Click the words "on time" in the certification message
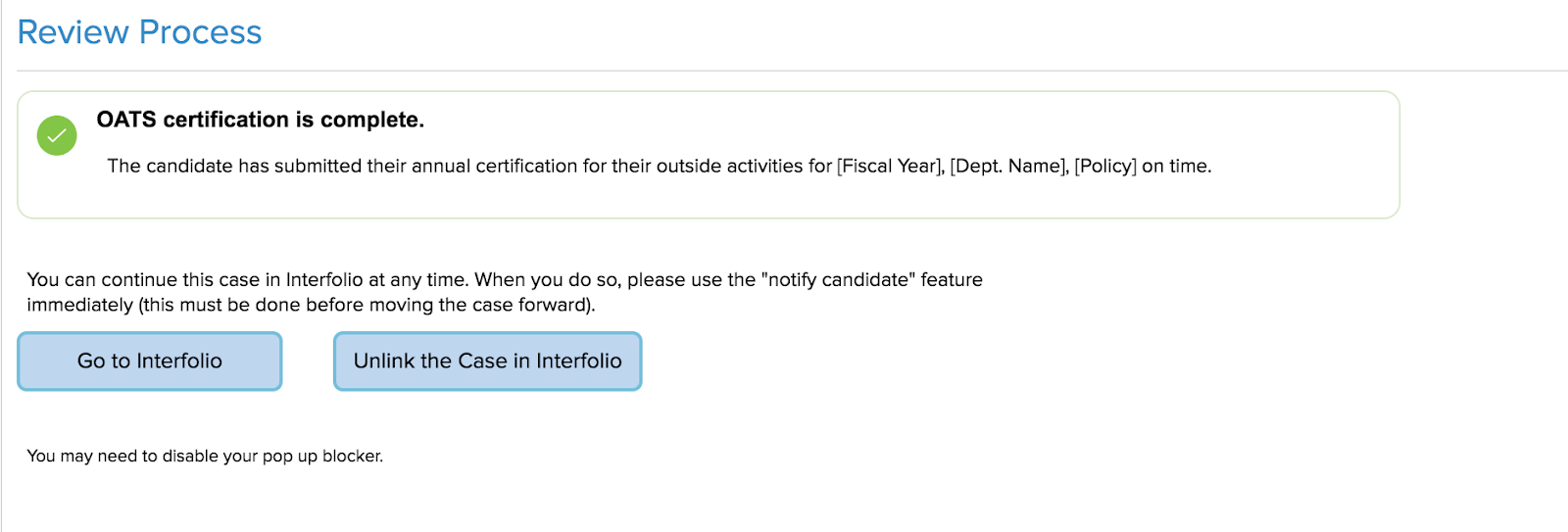 pyautogui.click(x=1175, y=166)
